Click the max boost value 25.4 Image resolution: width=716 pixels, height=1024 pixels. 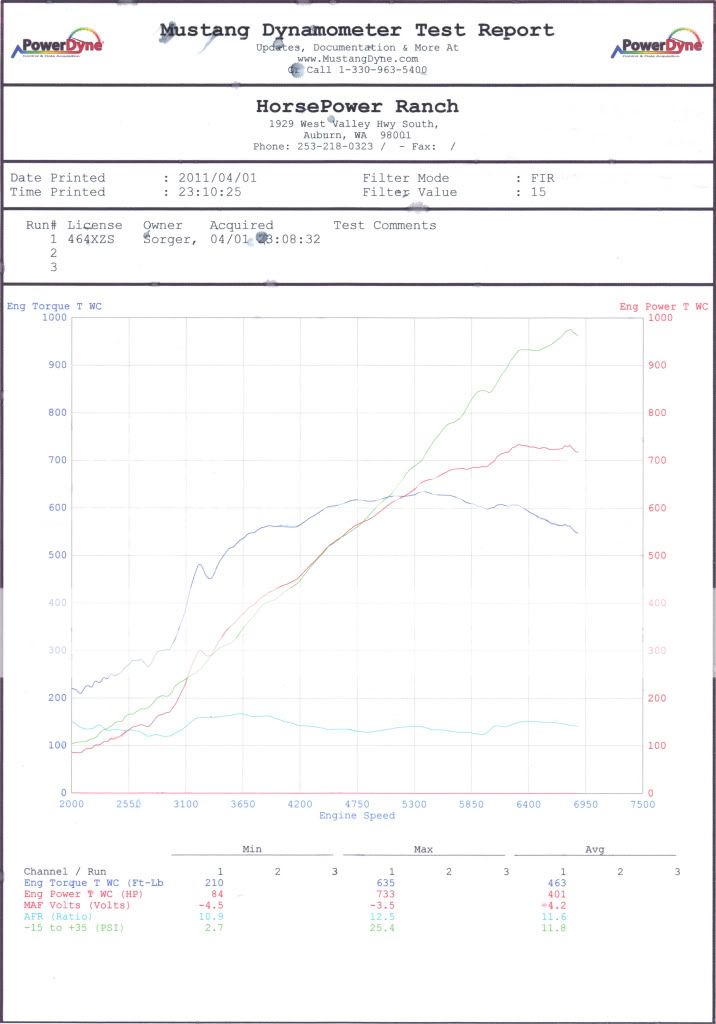(382, 927)
